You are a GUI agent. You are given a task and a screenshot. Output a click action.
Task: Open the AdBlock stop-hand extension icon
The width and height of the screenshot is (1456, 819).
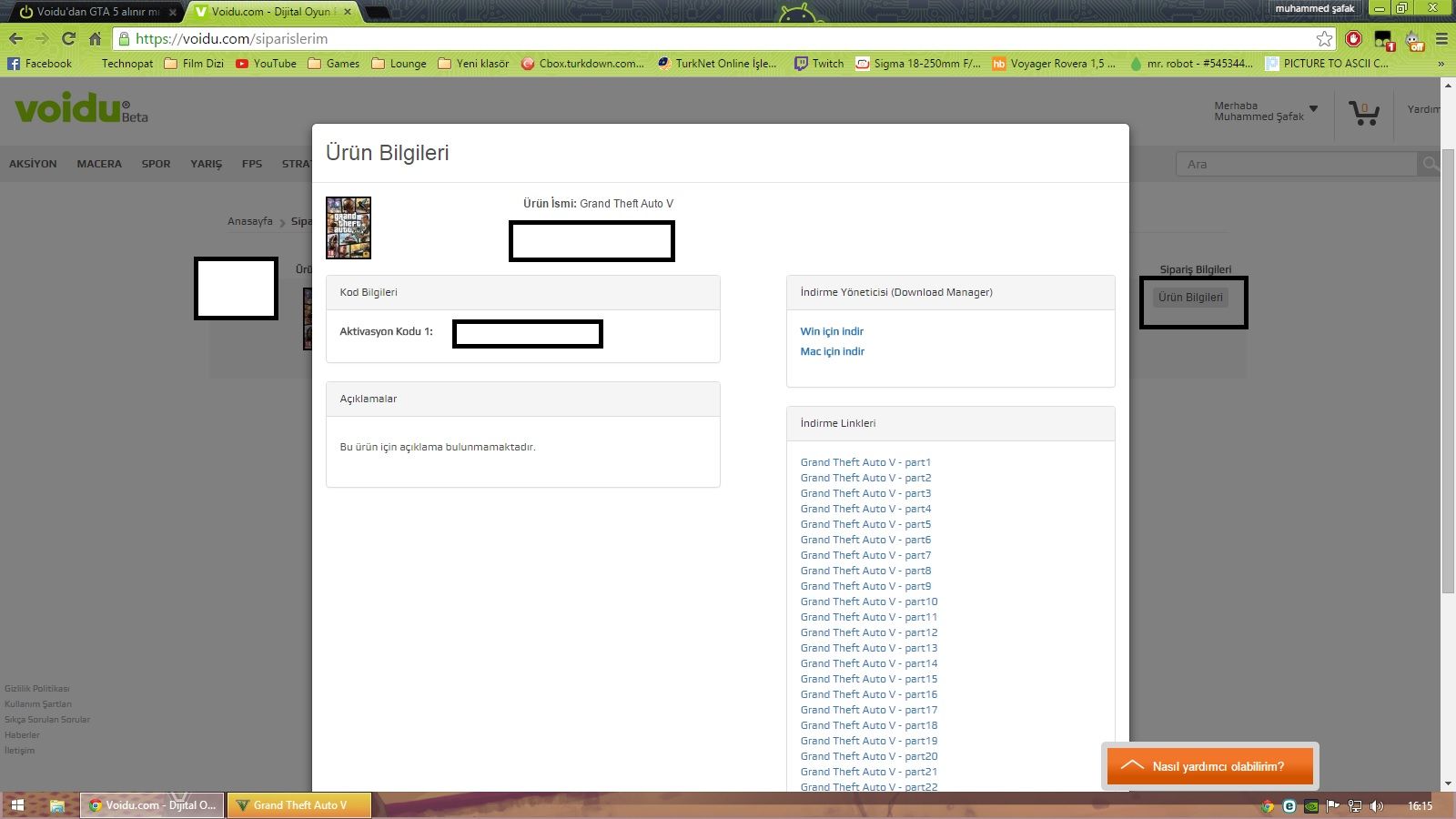(x=1354, y=39)
